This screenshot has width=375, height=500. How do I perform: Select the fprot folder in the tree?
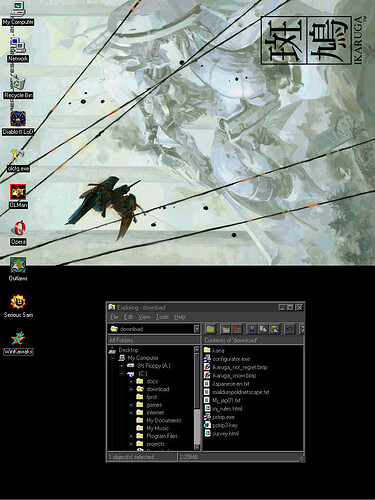tap(152, 397)
